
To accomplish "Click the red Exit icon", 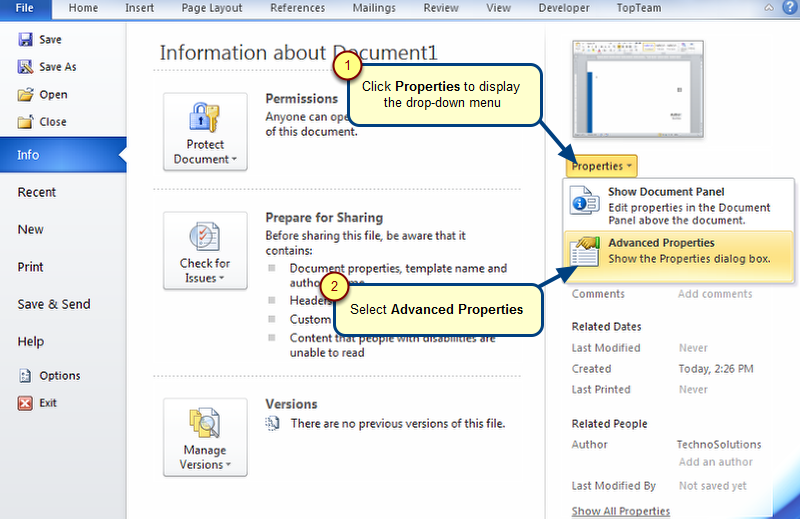I will (x=25, y=403).
